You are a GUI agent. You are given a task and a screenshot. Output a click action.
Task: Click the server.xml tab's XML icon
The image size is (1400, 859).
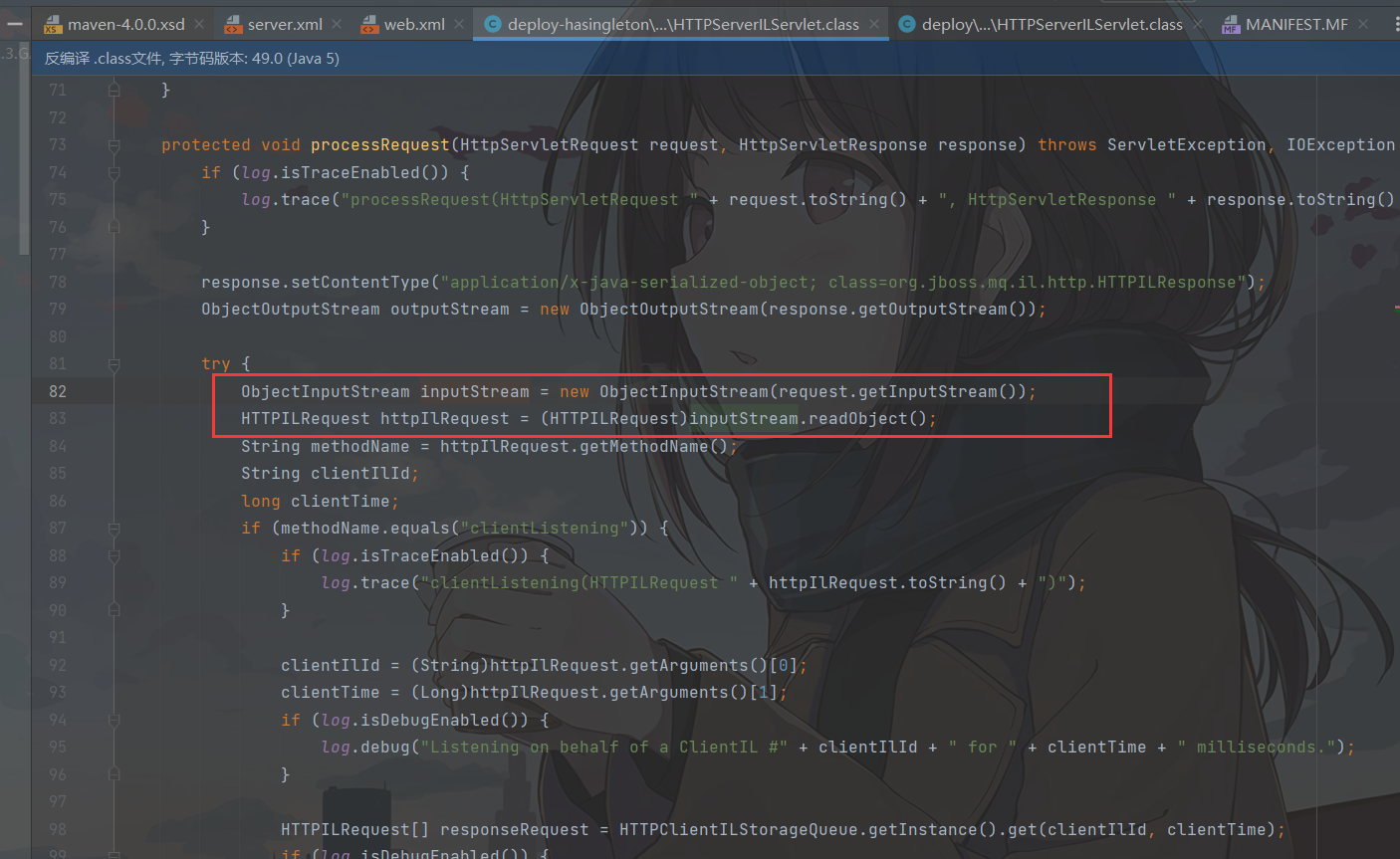pyautogui.click(x=233, y=25)
